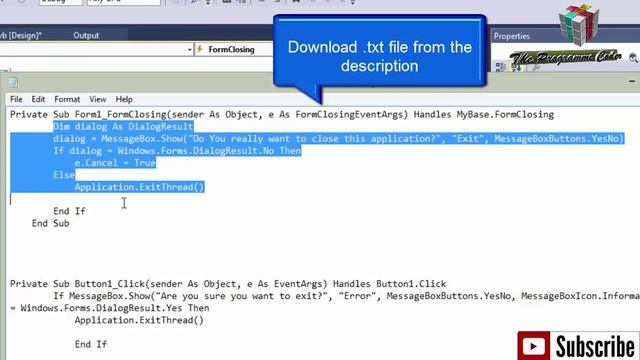Expand the class name dropdown arrow left of FormClosing
Image resolution: width=640 pixels, height=360 pixels.
click(x=189, y=50)
